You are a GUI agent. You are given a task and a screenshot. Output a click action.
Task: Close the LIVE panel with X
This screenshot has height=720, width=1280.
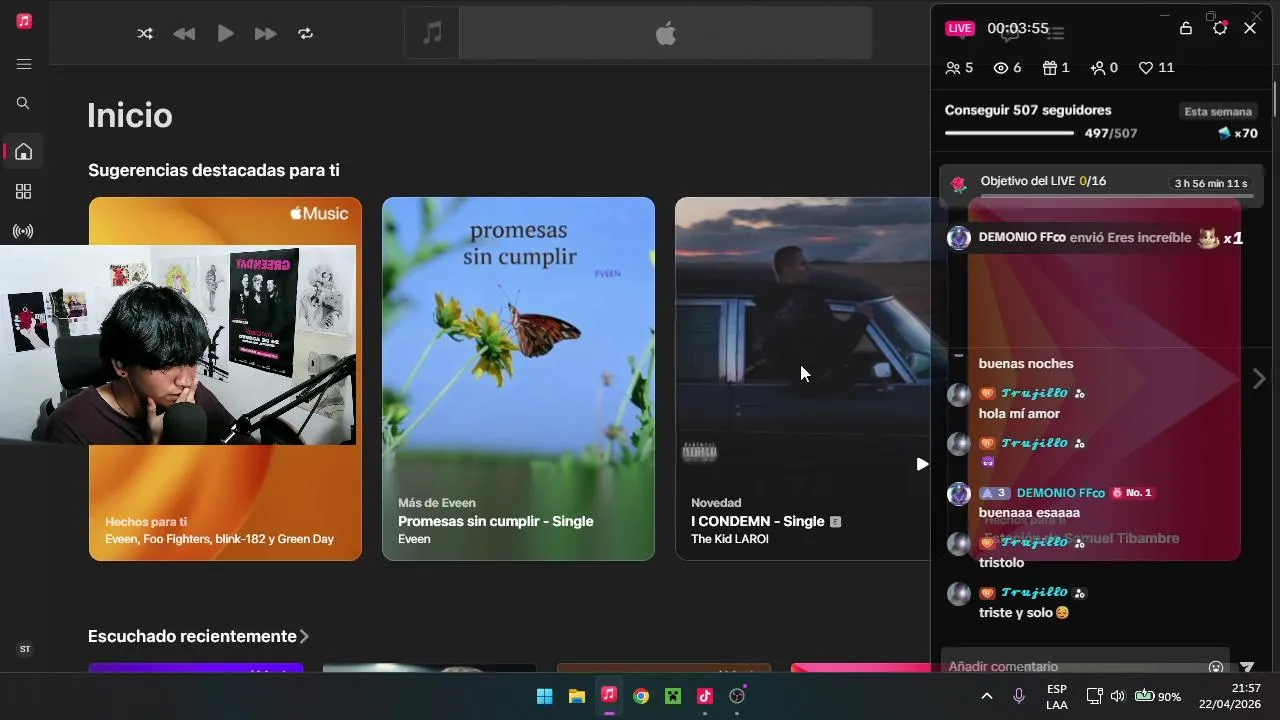tap(1250, 28)
